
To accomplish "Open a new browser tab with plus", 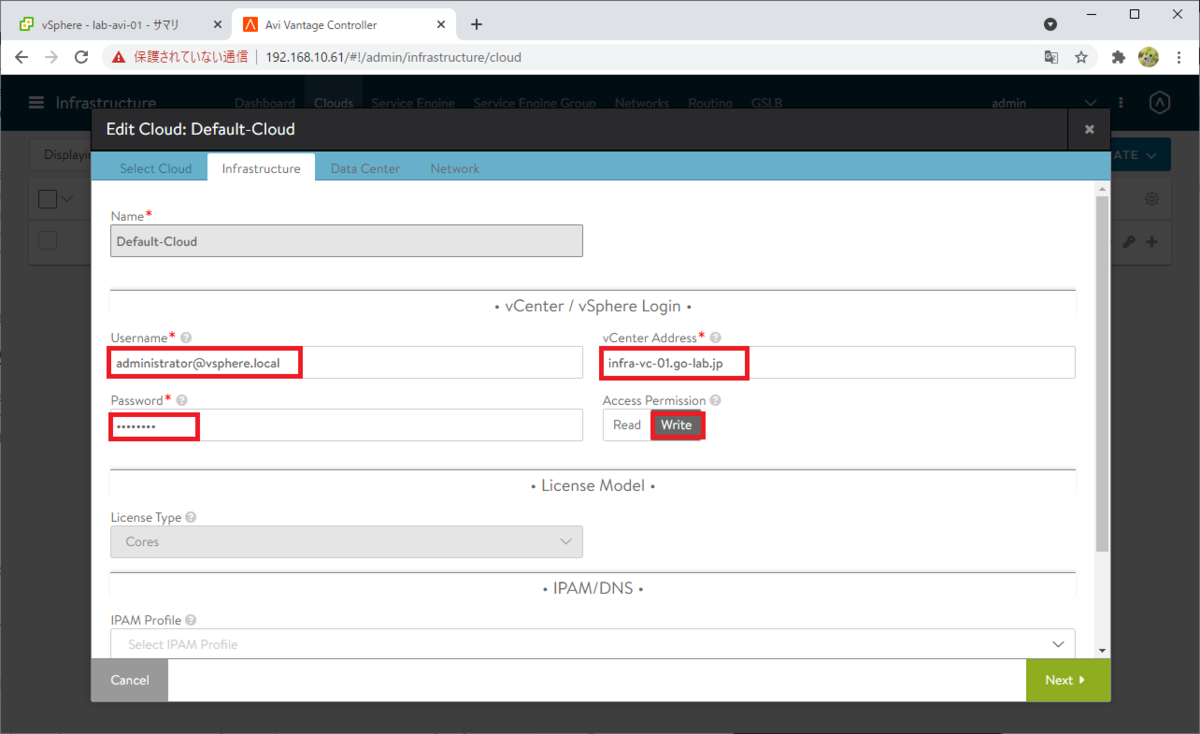I will pos(476,24).
